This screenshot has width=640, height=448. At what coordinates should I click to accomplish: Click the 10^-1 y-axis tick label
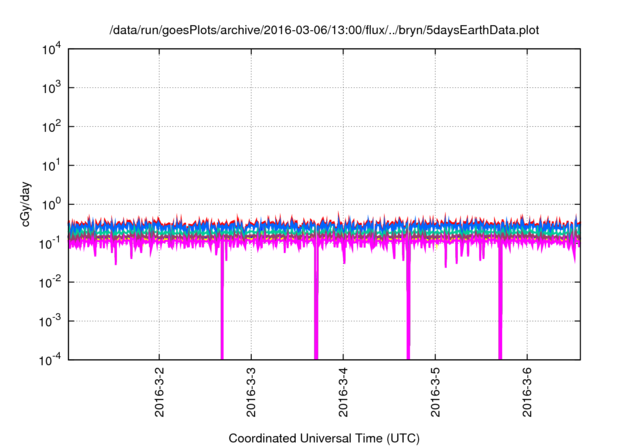tap(50, 243)
